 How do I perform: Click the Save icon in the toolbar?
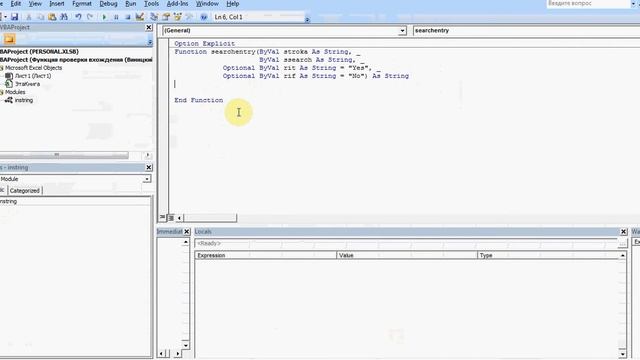(x=15, y=17)
